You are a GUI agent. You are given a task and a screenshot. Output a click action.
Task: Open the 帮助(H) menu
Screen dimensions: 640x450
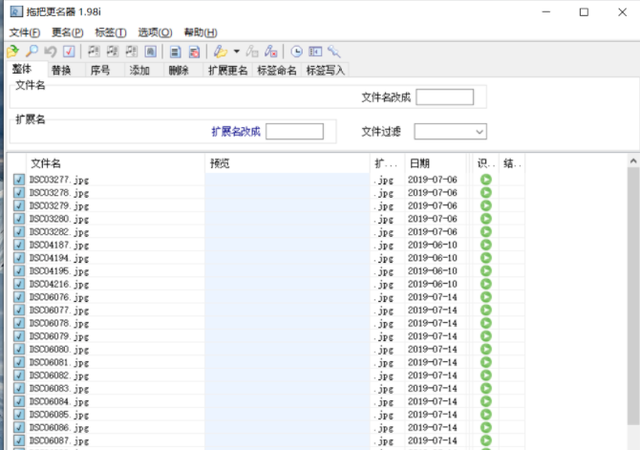coord(200,33)
